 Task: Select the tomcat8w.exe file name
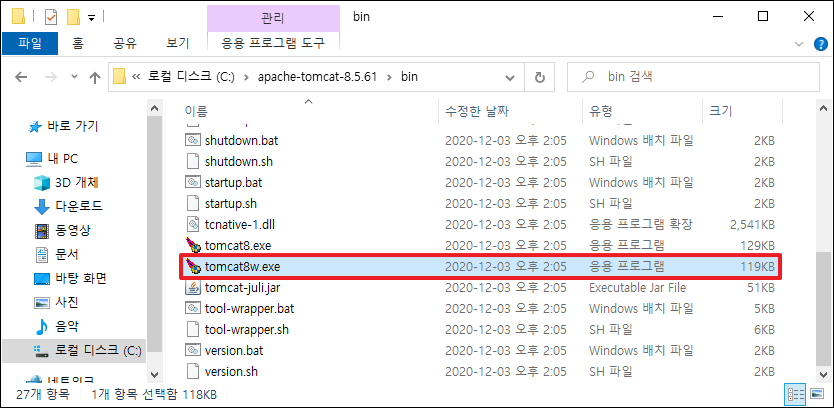[242, 267]
